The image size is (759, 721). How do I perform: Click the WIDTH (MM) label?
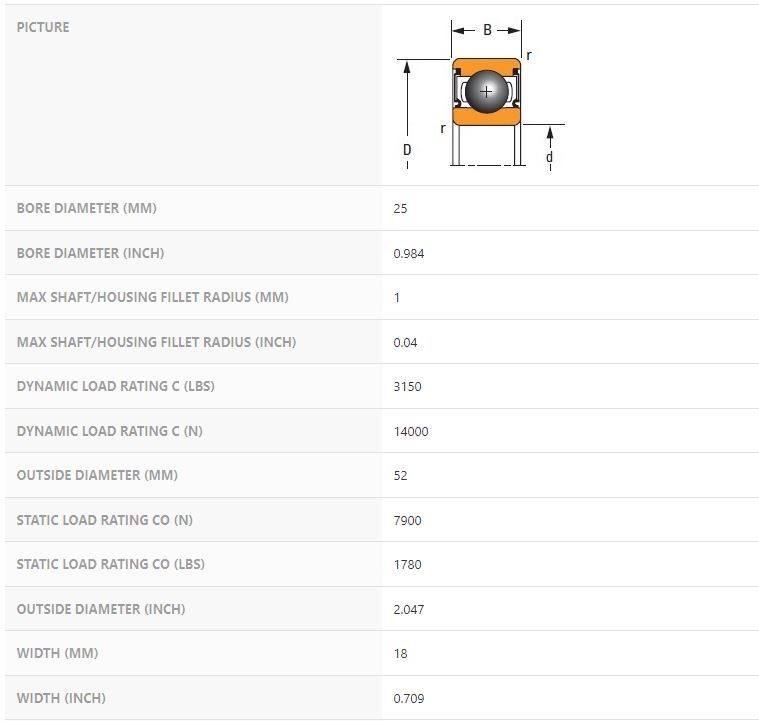[x=55, y=653]
